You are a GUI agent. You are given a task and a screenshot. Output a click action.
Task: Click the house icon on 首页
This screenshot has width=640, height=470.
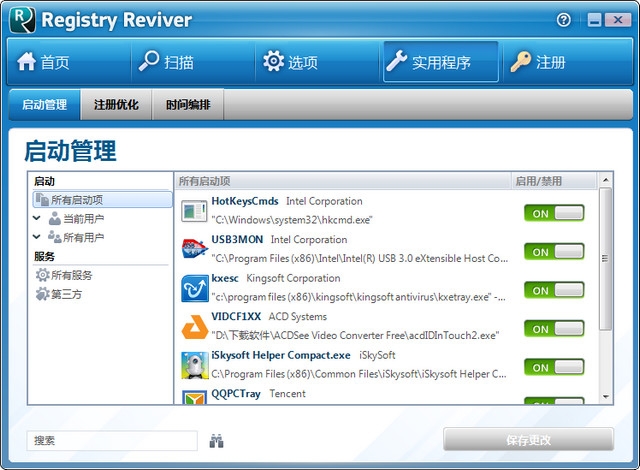point(27,62)
